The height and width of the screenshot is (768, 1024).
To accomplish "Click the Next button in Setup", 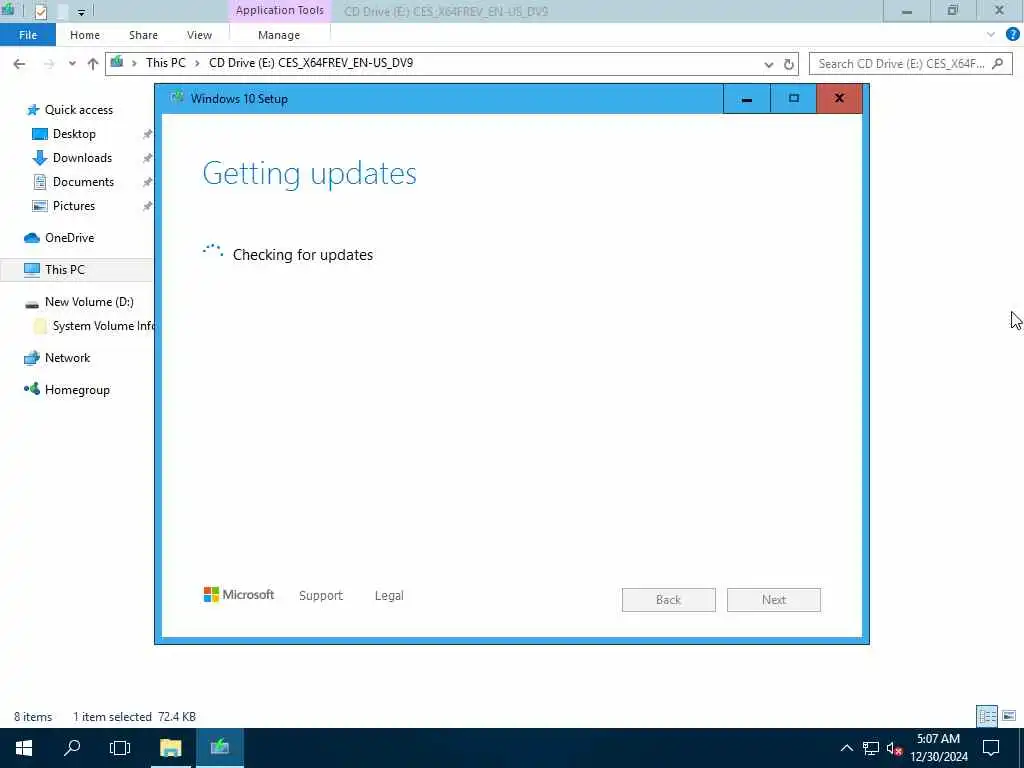I will (774, 600).
